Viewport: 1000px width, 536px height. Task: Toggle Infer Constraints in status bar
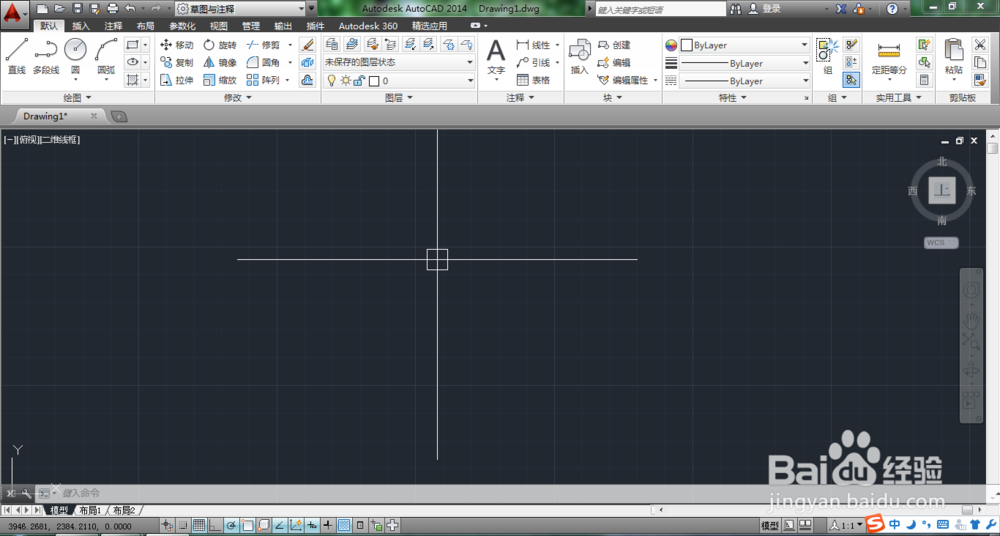click(168, 526)
